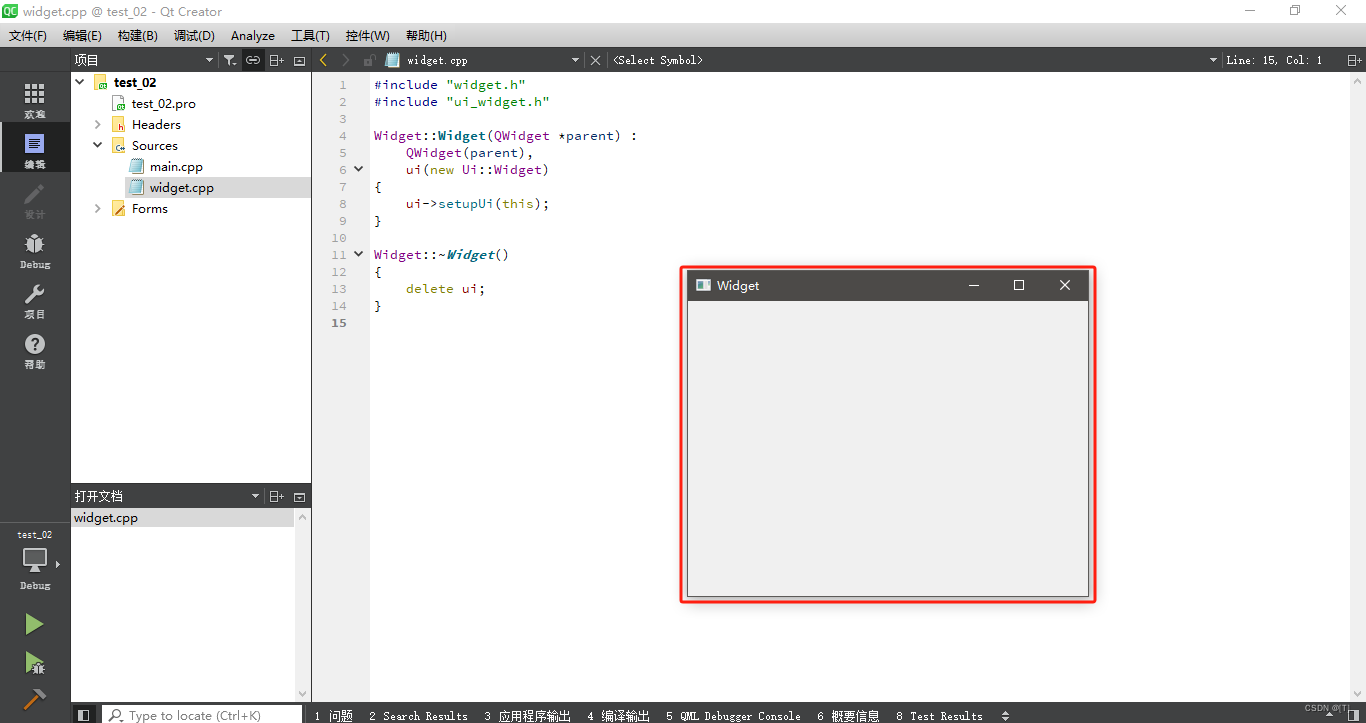Collapse the Sources folder
This screenshot has height=723, width=1366.
click(x=98, y=146)
